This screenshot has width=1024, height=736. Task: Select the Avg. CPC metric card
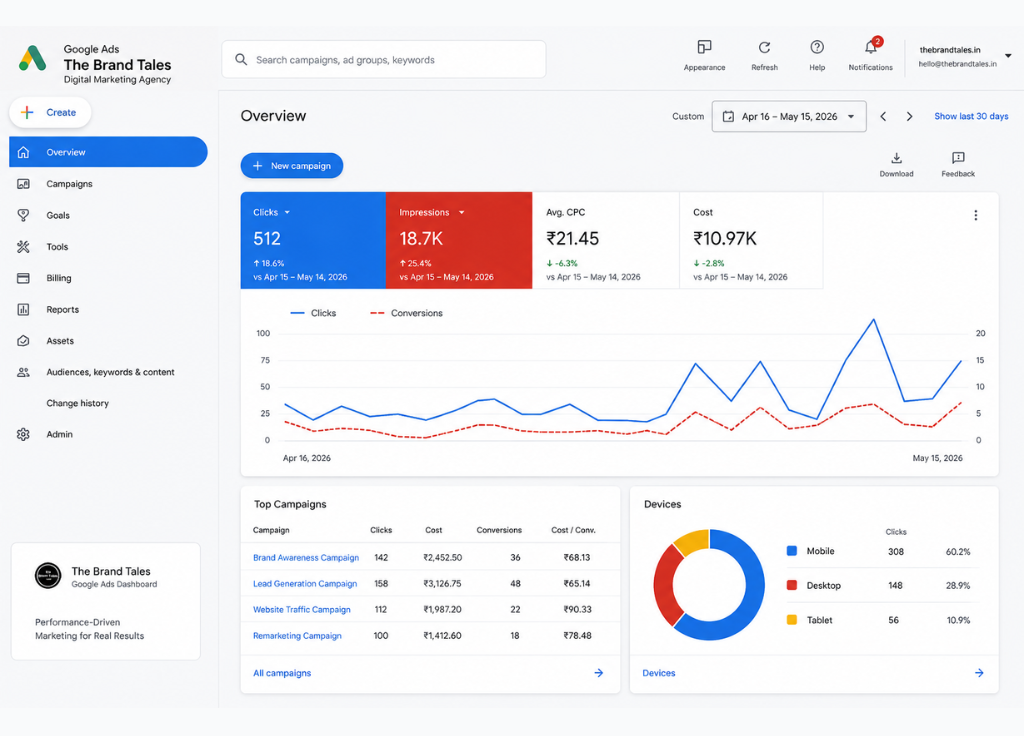[x=606, y=240]
